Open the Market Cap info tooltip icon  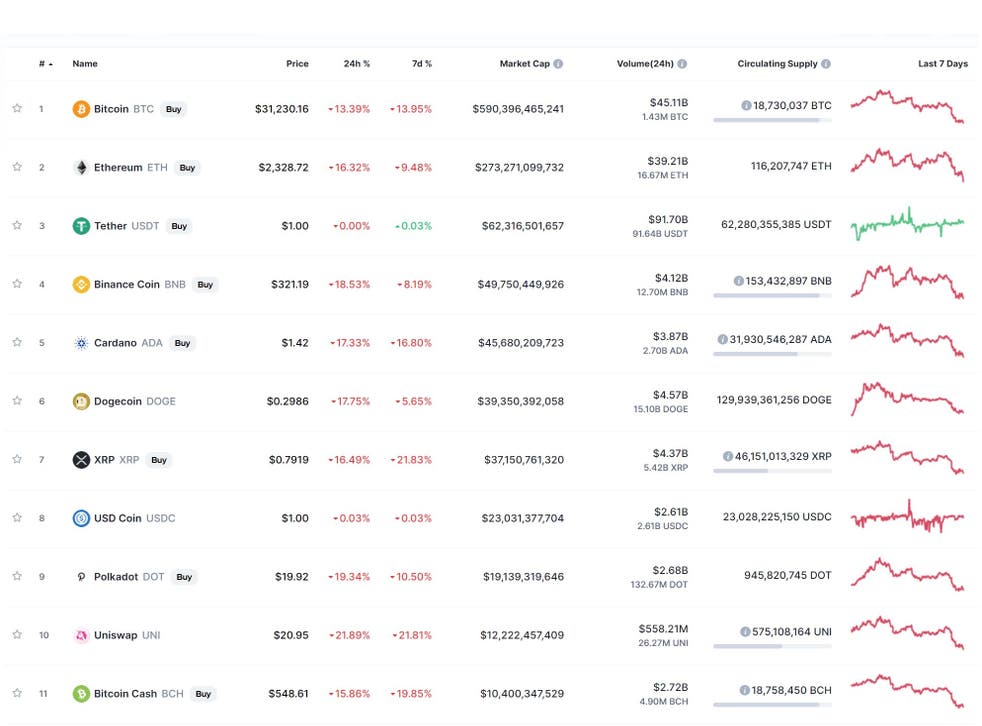point(558,64)
